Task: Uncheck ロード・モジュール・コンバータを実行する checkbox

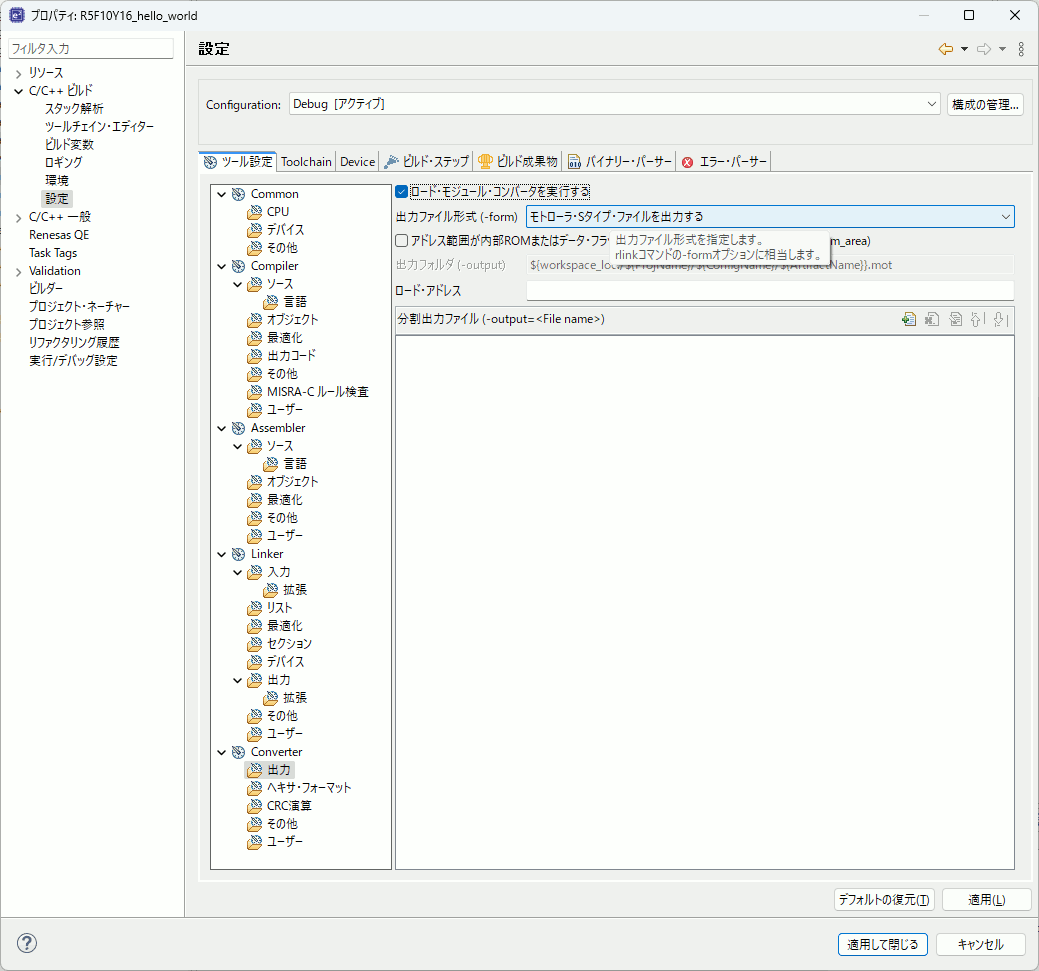Action: [x=402, y=192]
